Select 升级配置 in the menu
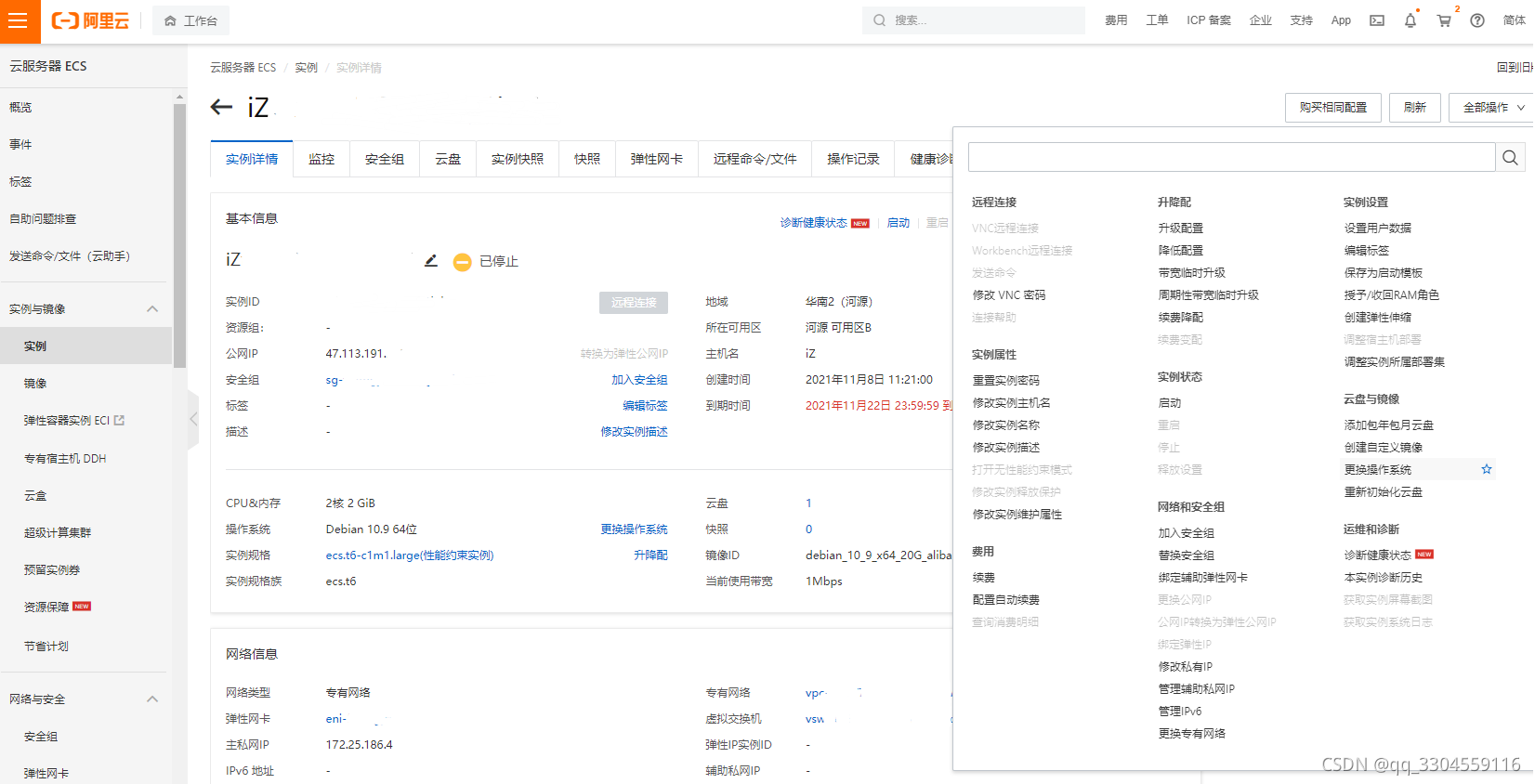The height and width of the screenshot is (784, 1535). [1180, 229]
